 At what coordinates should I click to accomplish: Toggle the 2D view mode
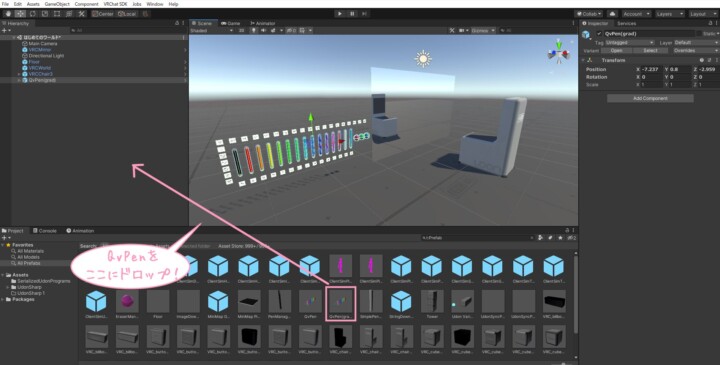[x=242, y=30]
